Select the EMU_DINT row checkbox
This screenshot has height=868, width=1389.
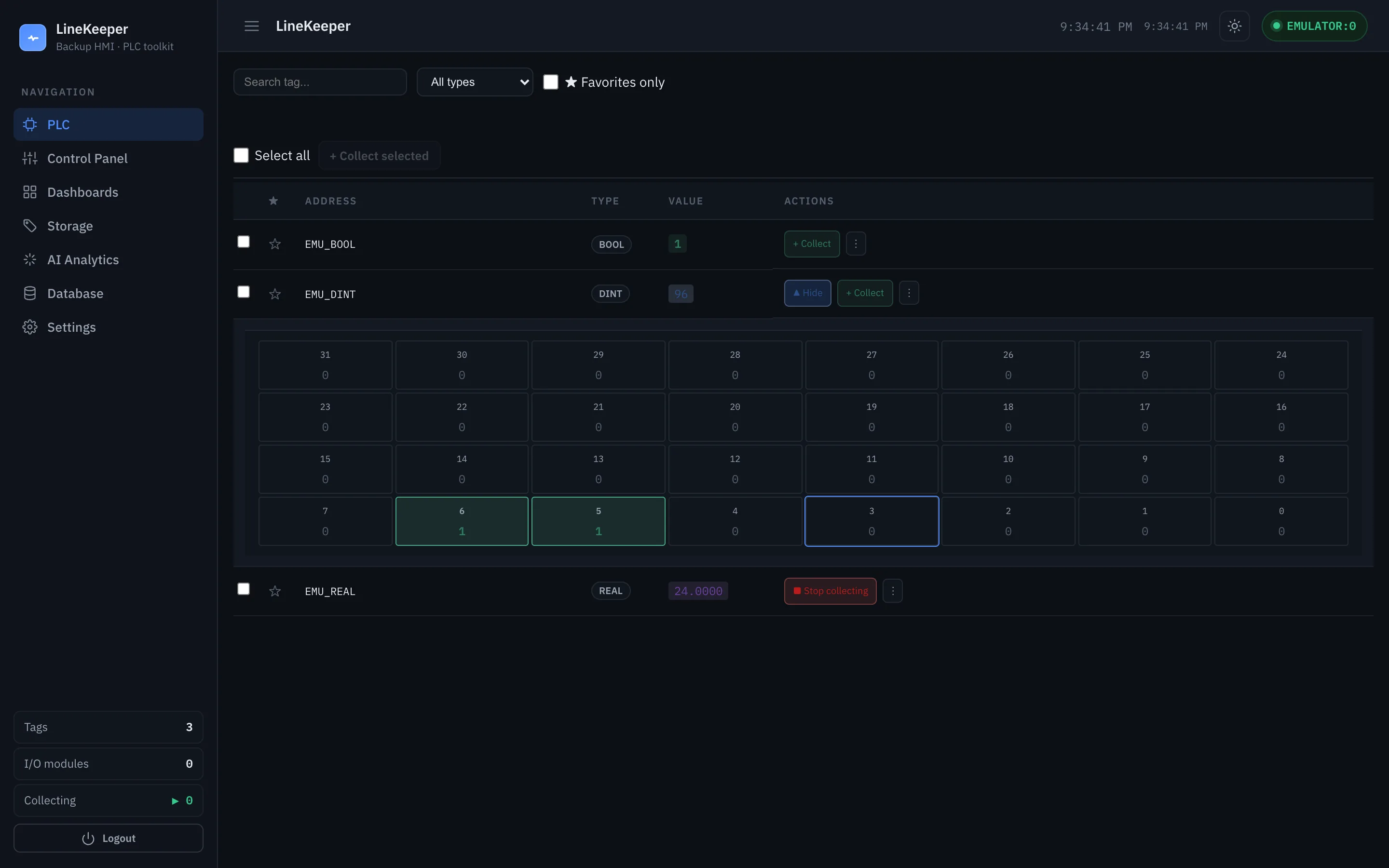coord(244,292)
